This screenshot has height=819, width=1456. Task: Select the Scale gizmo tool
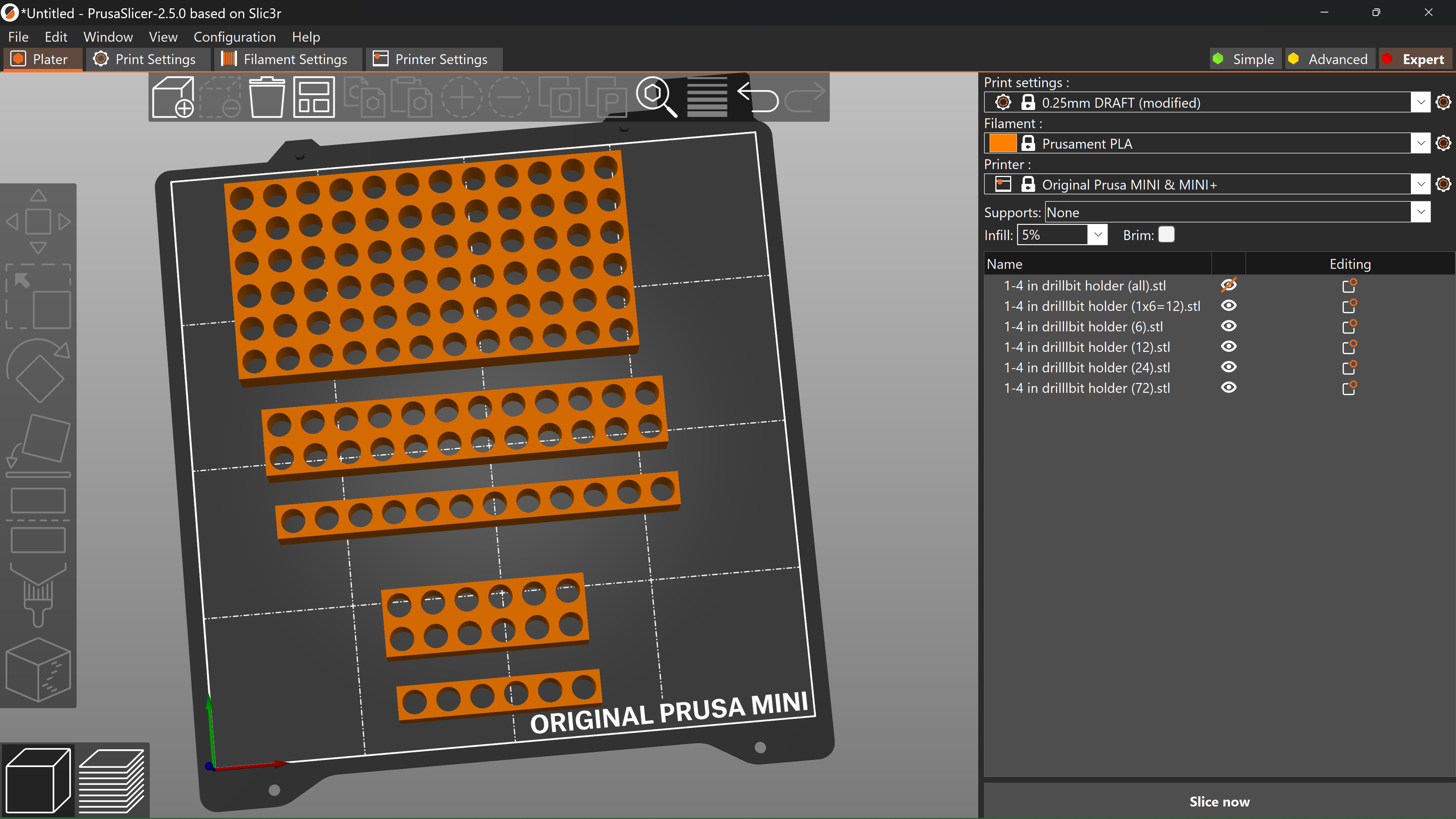click(38, 296)
